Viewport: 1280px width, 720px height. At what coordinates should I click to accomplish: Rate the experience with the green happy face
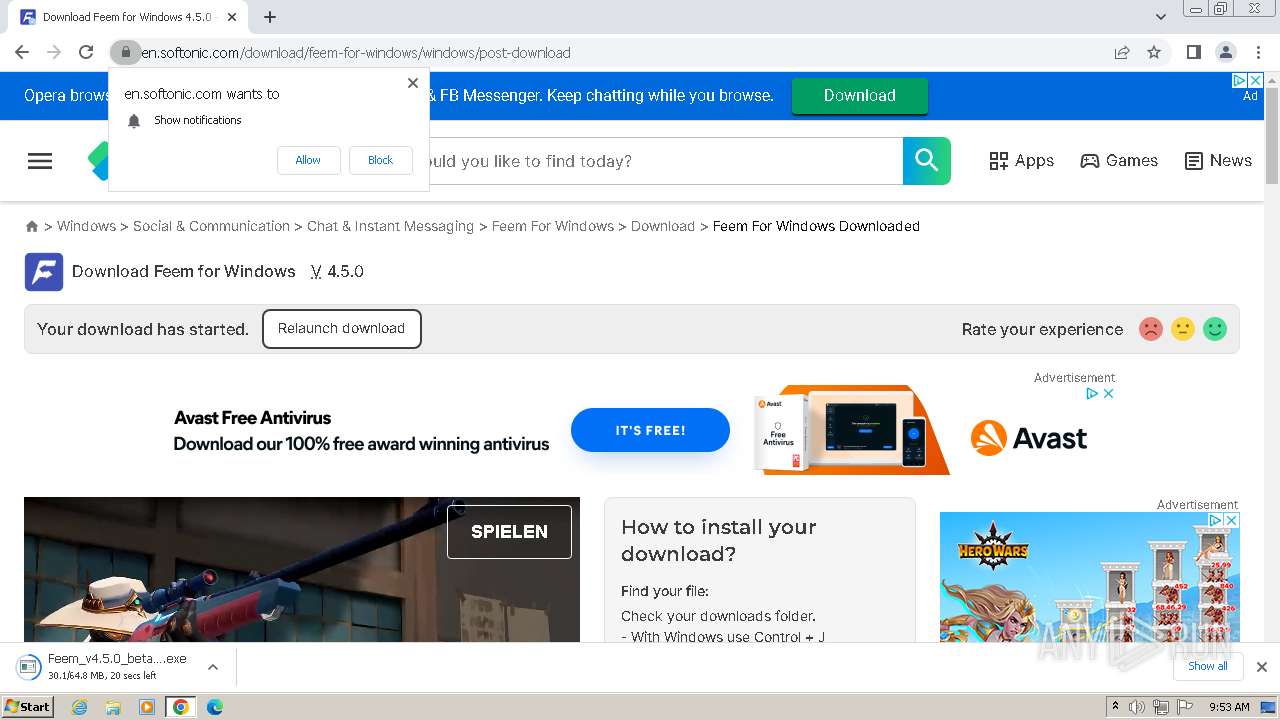pyautogui.click(x=1215, y=329)
